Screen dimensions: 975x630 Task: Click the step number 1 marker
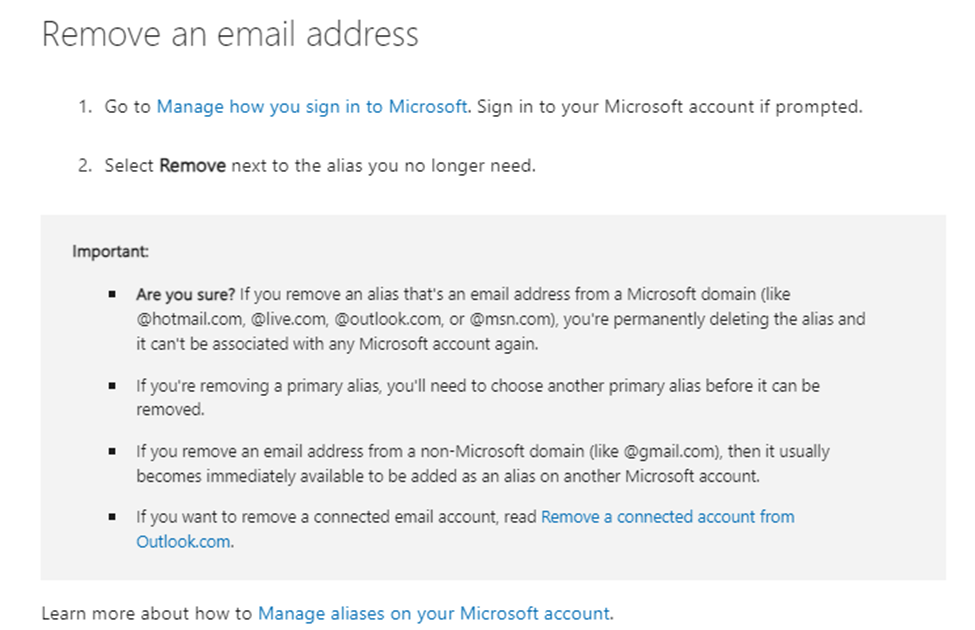(85, 107)
